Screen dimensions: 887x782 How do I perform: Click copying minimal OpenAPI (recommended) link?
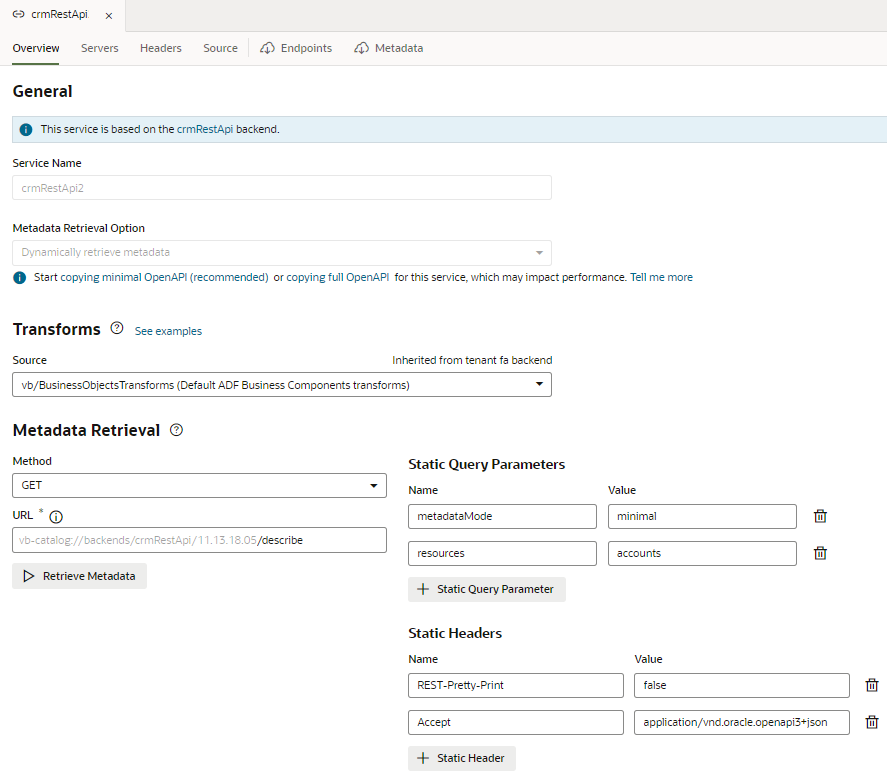[x=164, y=277]
